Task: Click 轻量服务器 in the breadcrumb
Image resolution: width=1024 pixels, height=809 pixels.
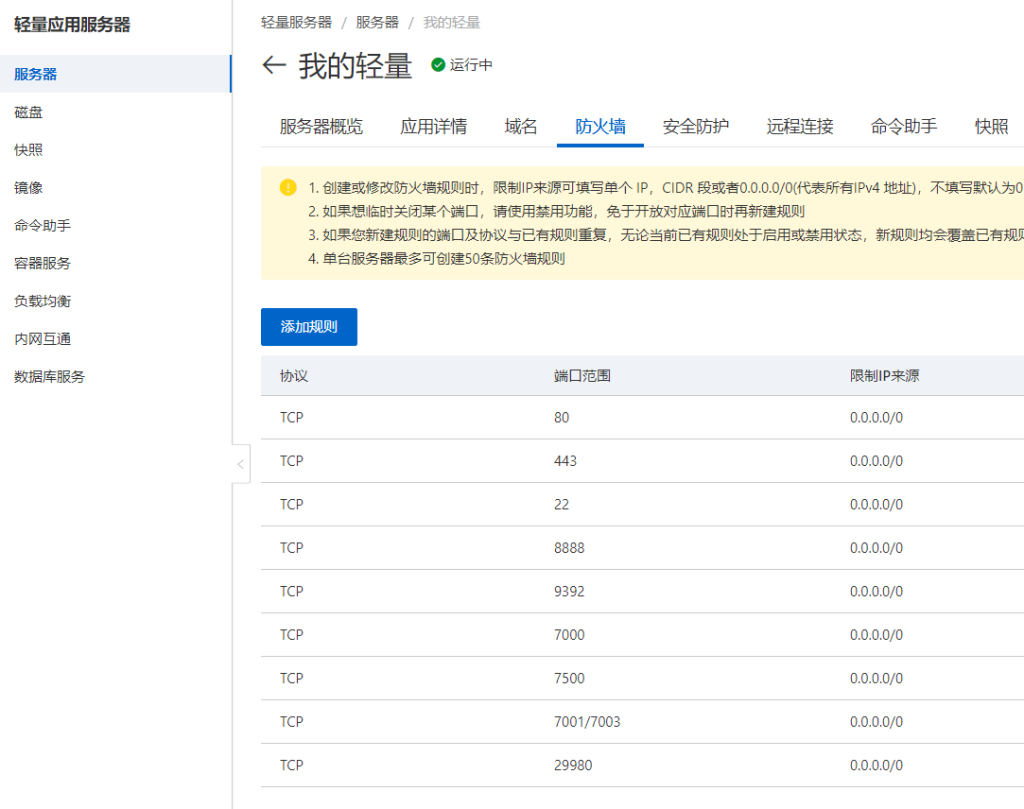Action: click(x=296, y=22)
